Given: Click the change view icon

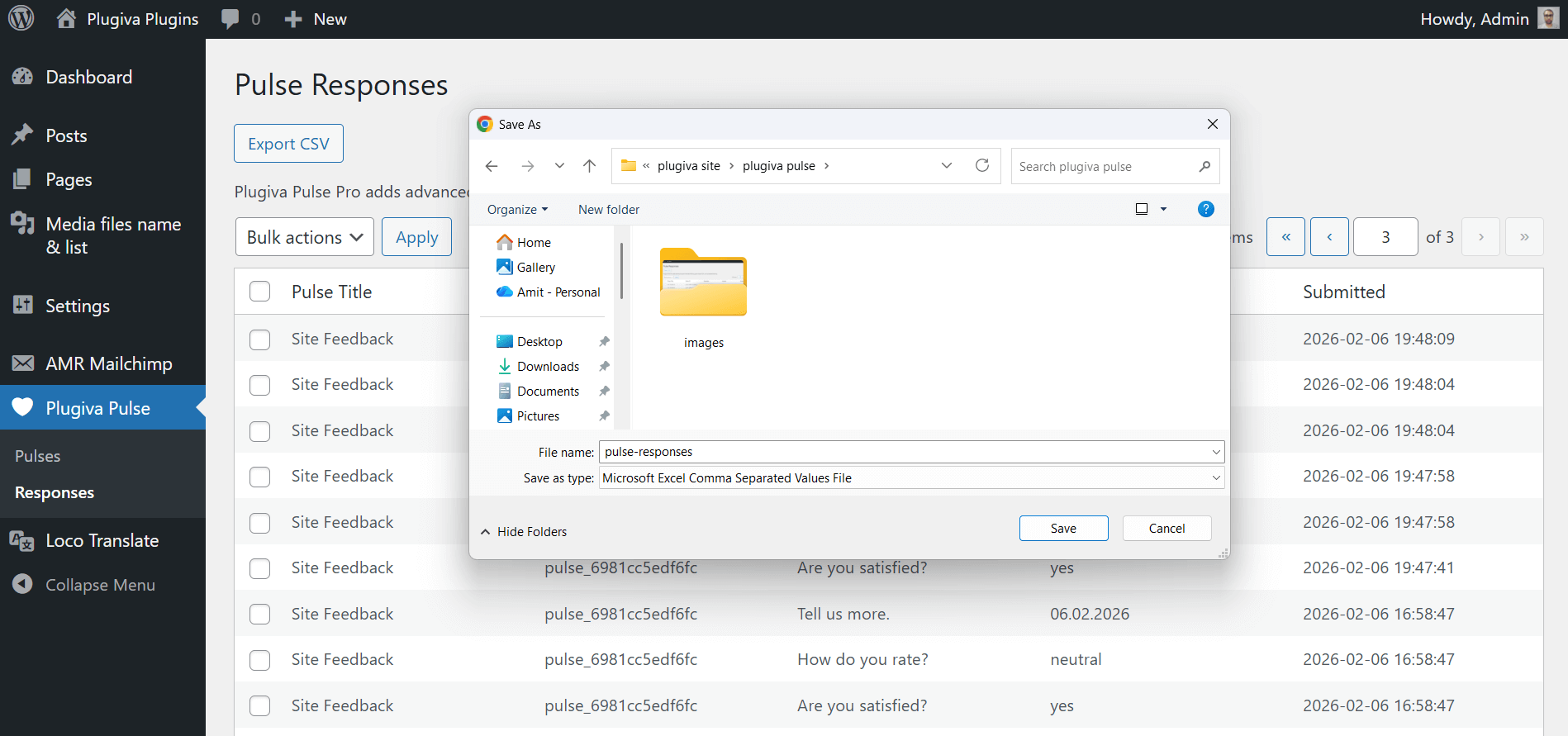Looking at the screenshot, I should (1142, 209).
